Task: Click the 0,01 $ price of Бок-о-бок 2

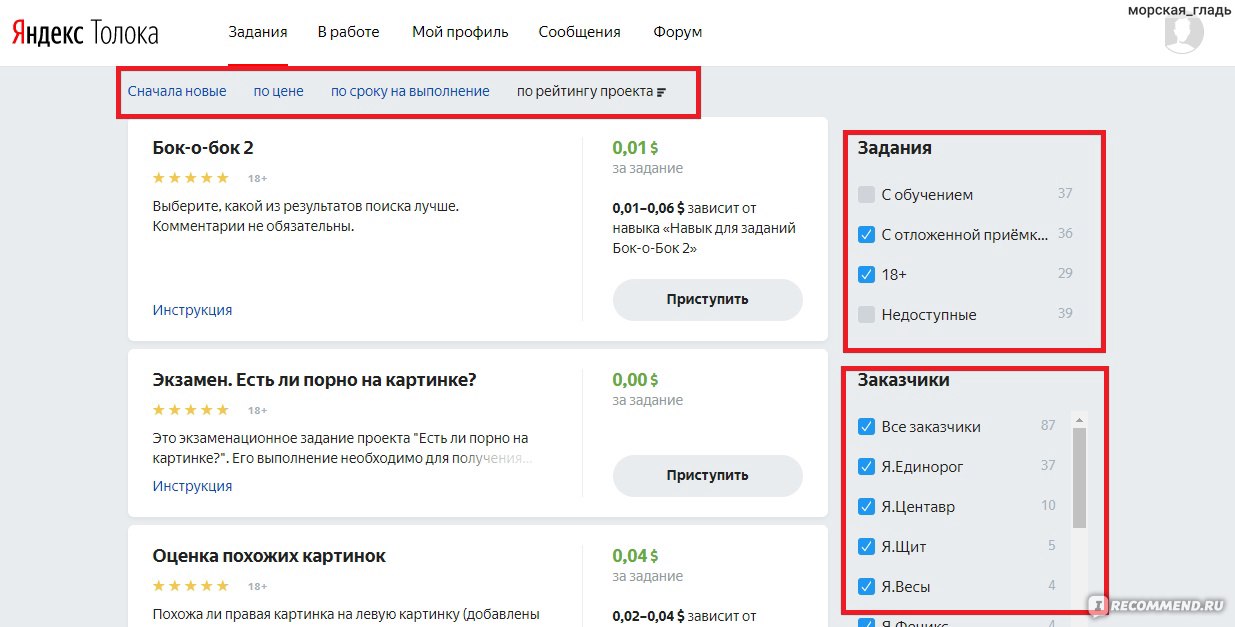Action: point(636,148)
